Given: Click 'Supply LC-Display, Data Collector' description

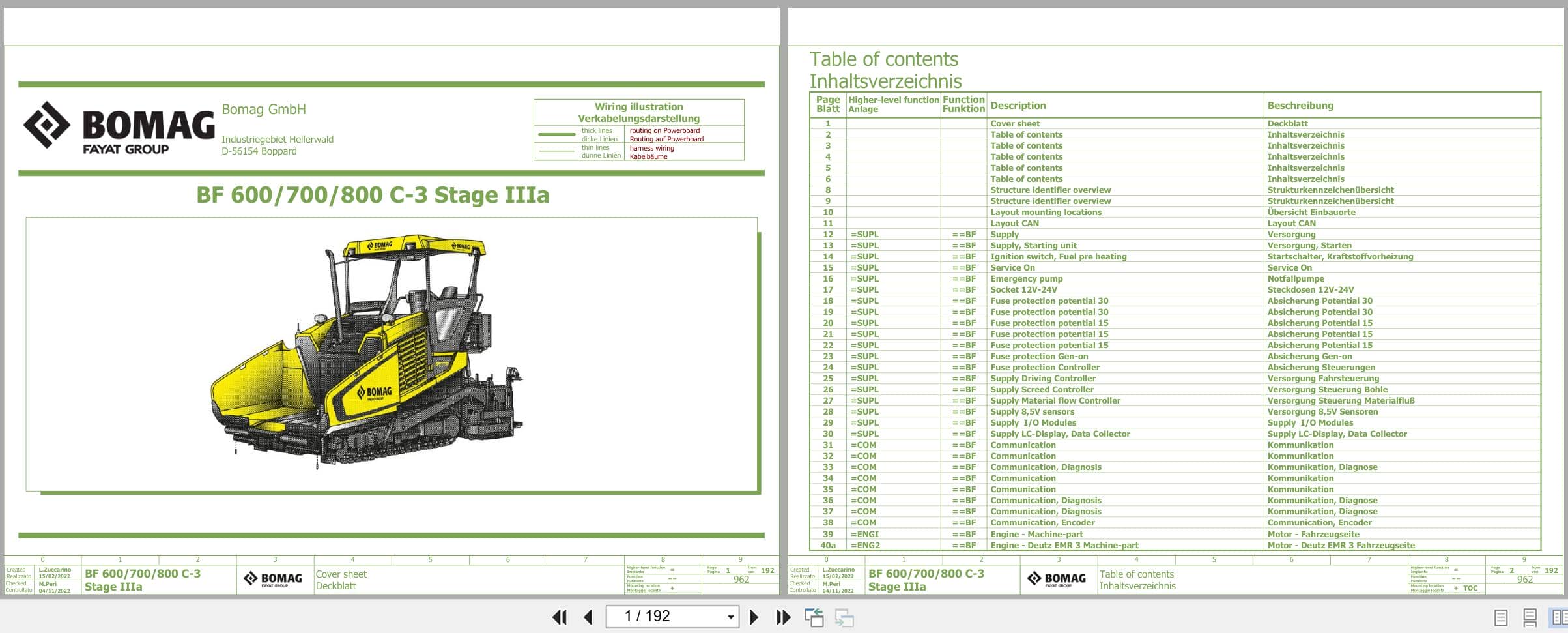Looking at the screenshot, I should click(1060, 434).
